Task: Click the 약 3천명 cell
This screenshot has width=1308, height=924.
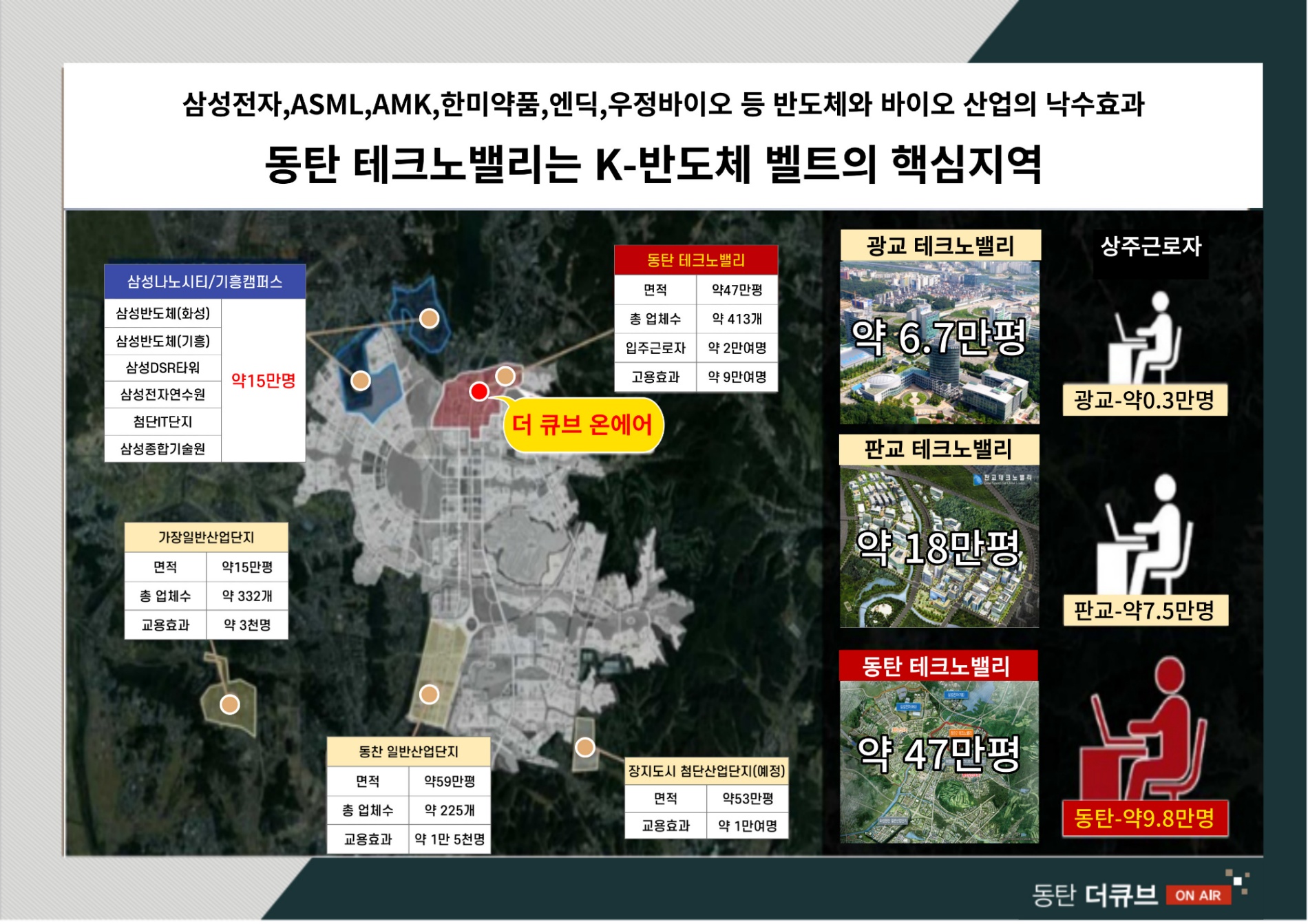Action: coord(247,625)
